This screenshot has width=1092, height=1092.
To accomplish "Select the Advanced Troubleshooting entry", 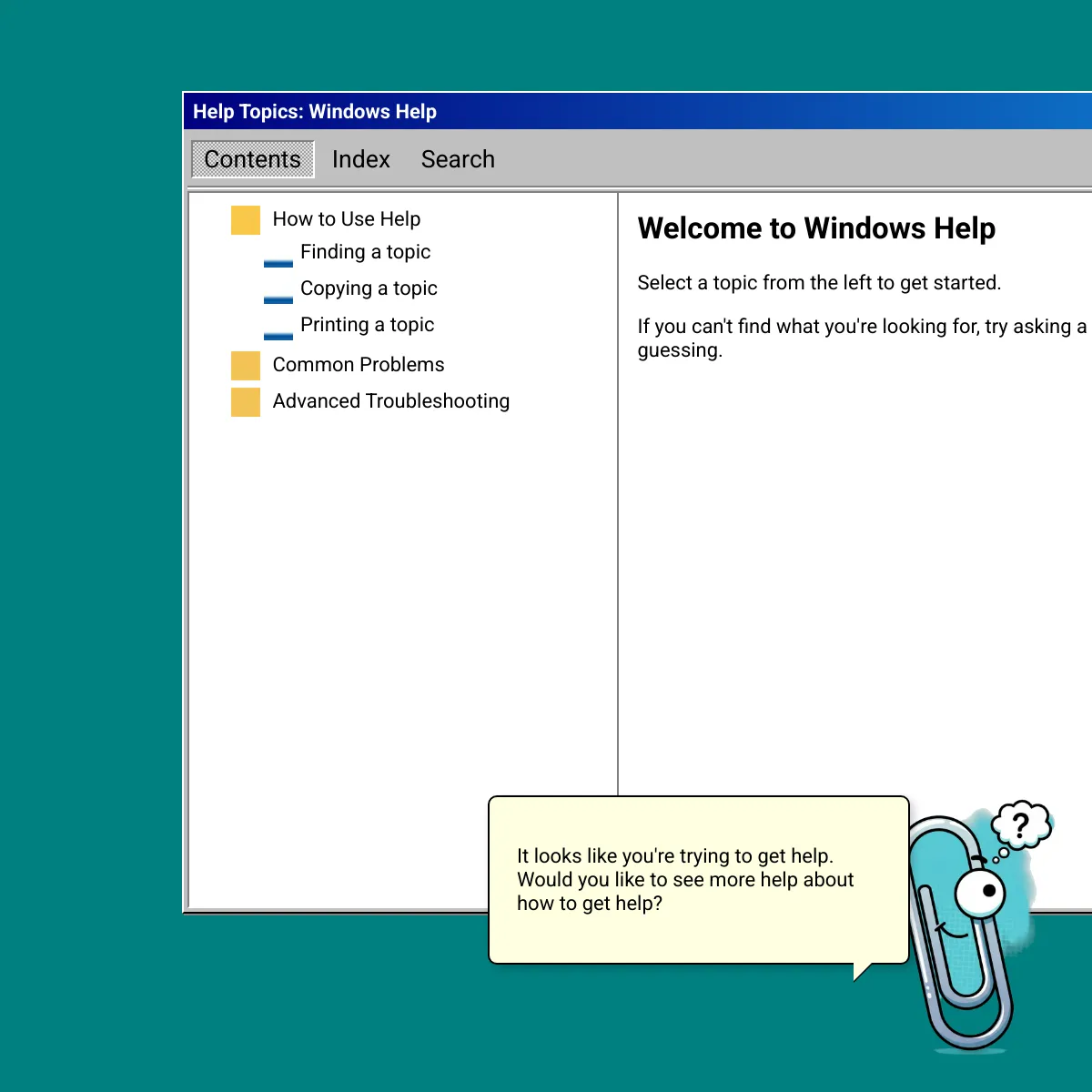I will (391, 401).
